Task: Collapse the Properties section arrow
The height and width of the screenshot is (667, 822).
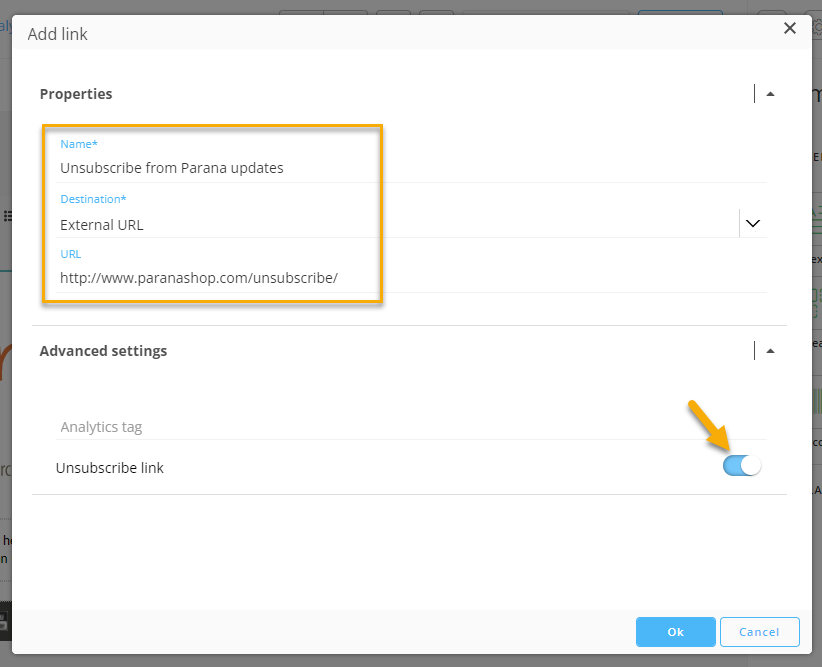Action: click(x=770, y=94)
